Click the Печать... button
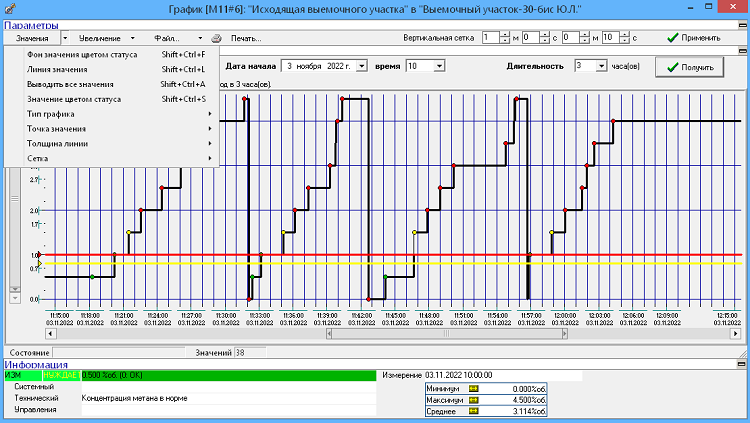Screen dimensions: 750x423 coord(246,38)
